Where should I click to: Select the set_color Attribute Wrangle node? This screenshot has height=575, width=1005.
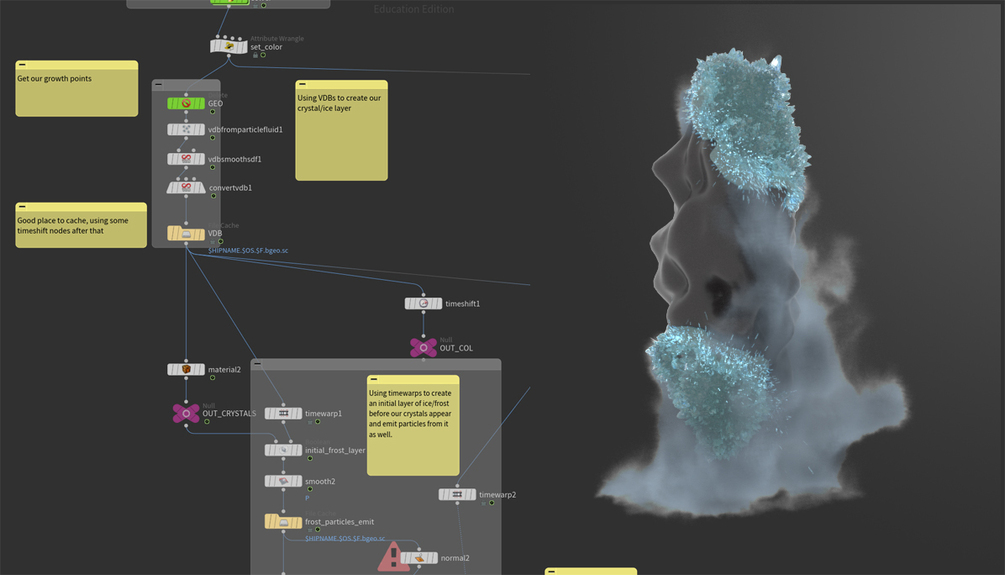point(229,46)
